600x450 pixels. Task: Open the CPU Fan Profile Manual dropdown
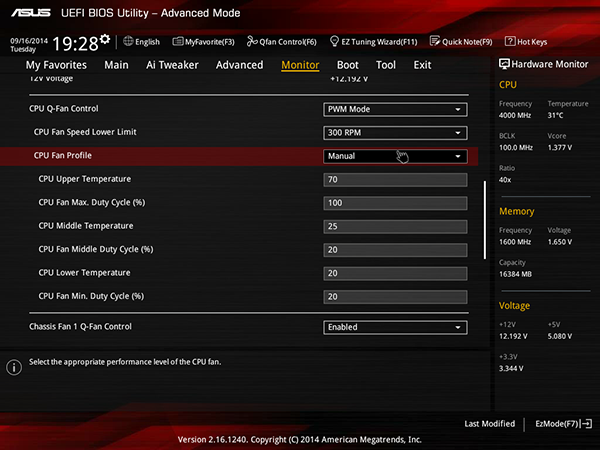(395, 156)
